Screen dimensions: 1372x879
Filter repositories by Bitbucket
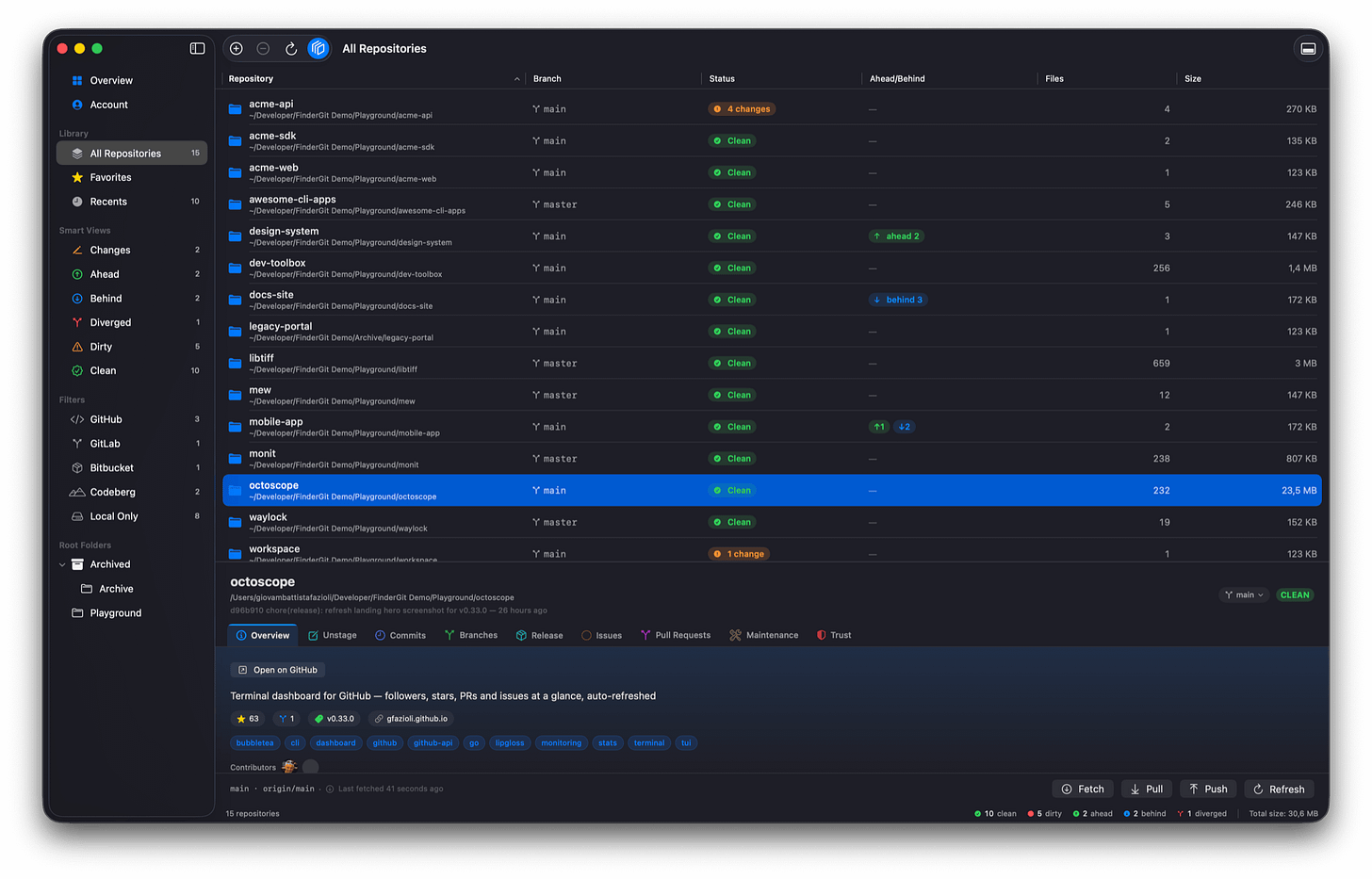(x=131, y=468)
